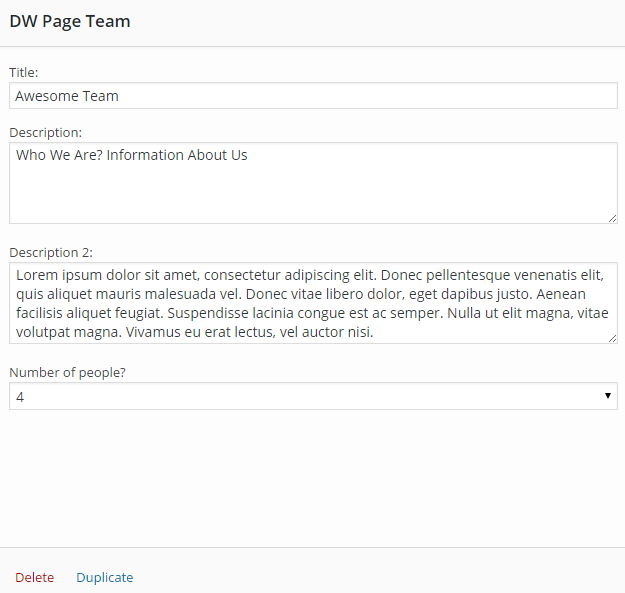This screenshot has height=593, width=625.
Task: Click the "Description 2:" field label
Action: tap(51, 253)
